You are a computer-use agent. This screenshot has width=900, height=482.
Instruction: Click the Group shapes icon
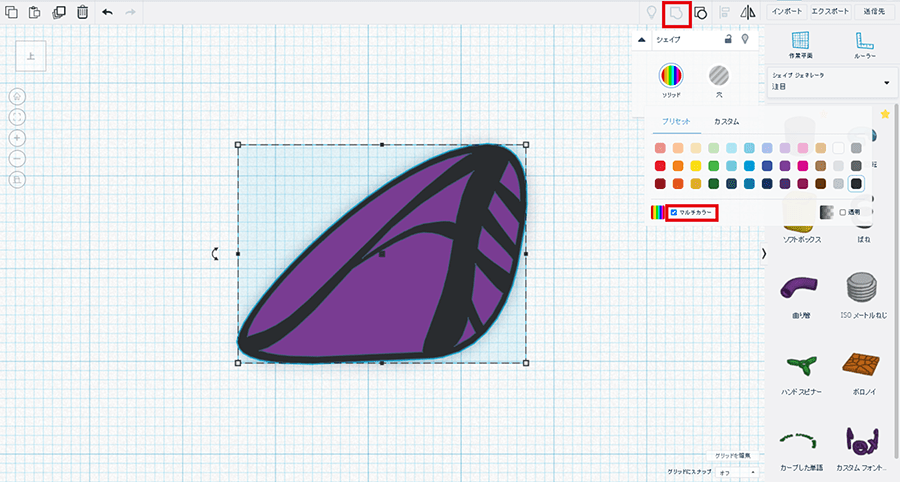[676, 13]
